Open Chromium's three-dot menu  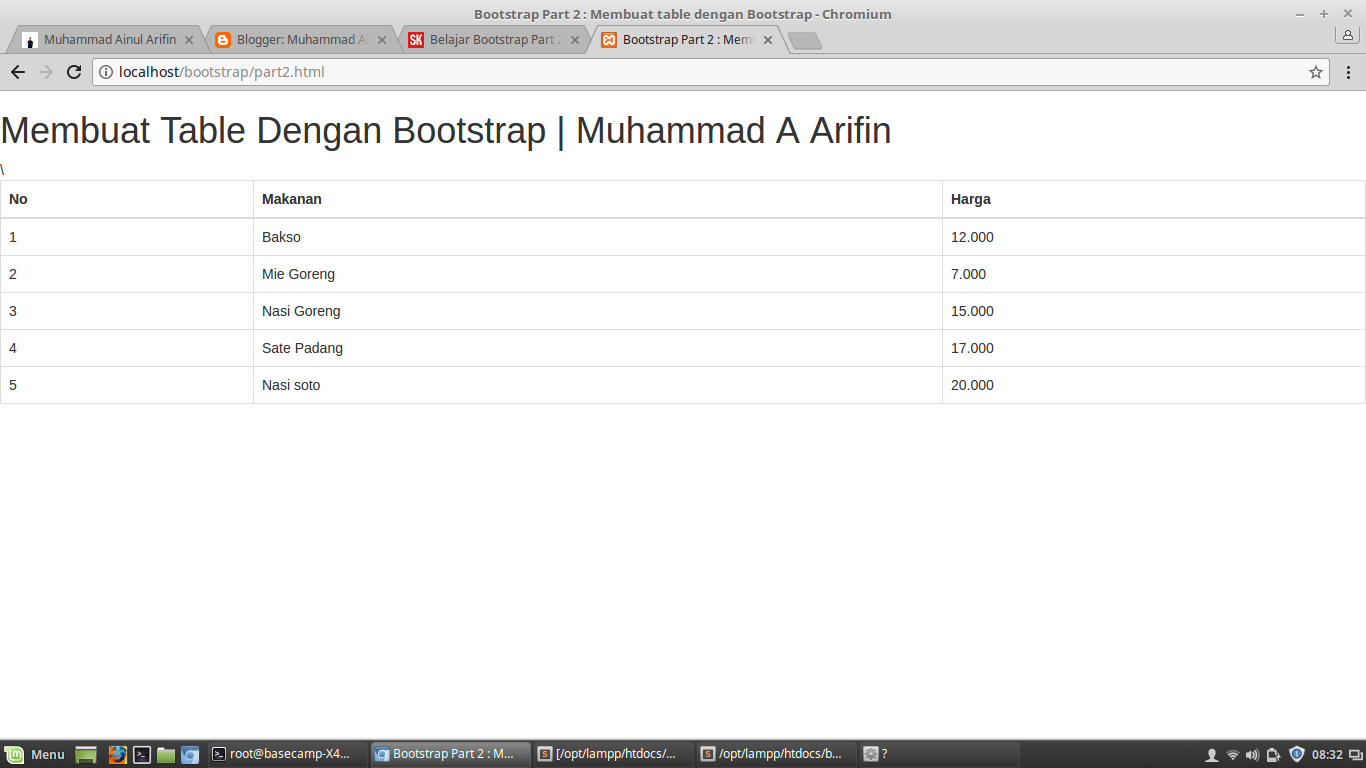(1348, 72)
